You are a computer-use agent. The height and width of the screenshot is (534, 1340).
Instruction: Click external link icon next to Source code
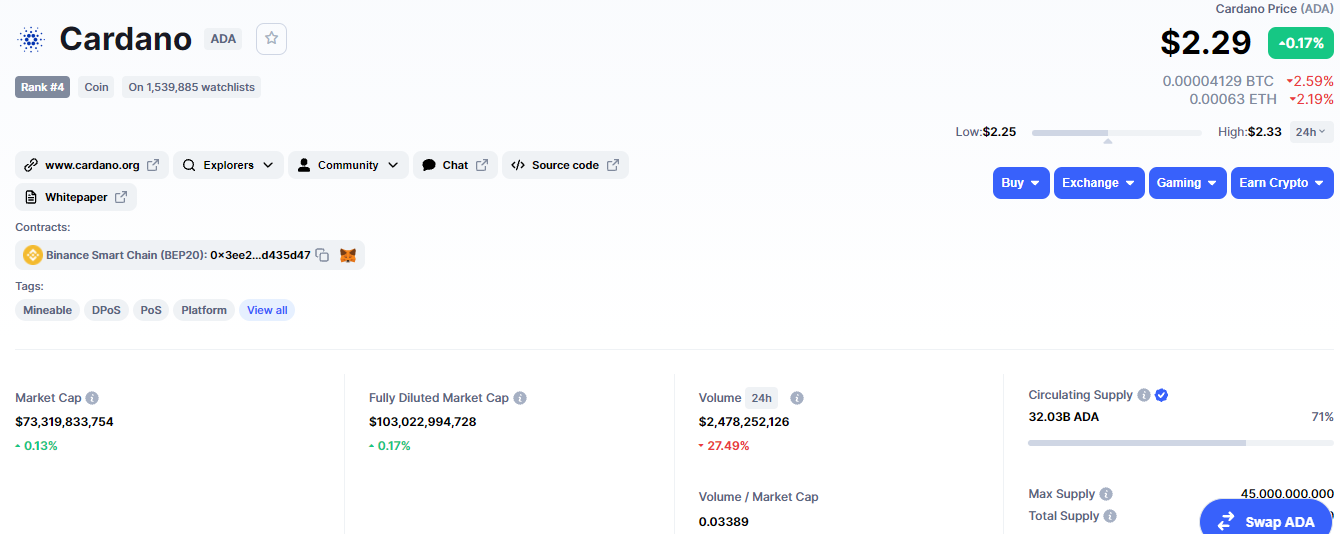(613, 165)
